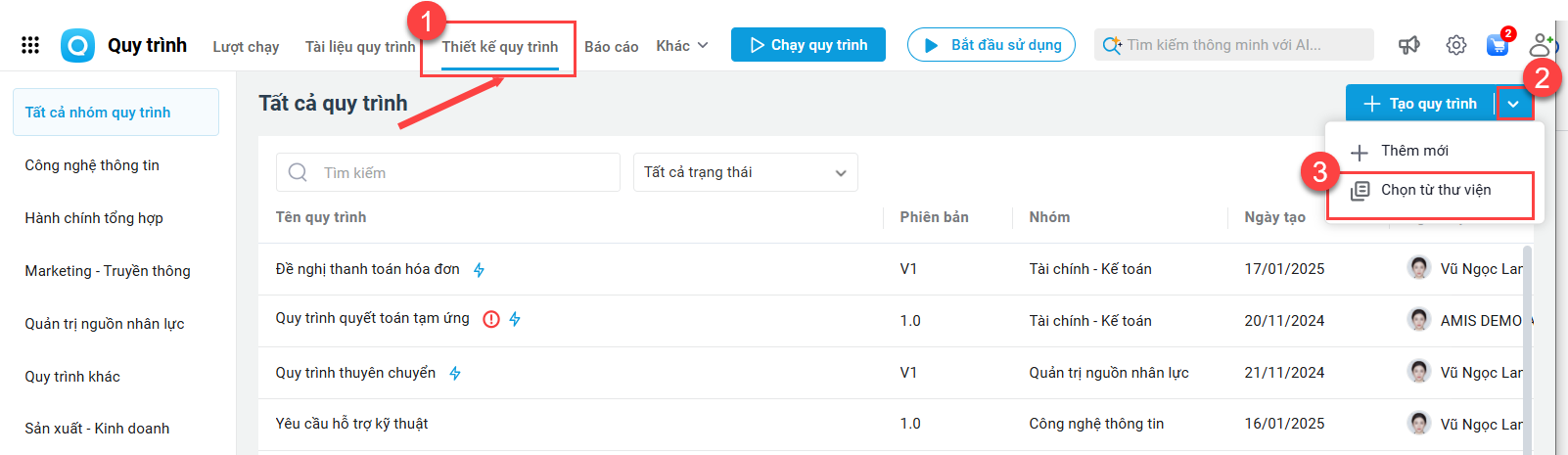Open the Tất cả trạng thái filter dropdown
This screenshot has width=1568, height=455.
tap(745, 172)
